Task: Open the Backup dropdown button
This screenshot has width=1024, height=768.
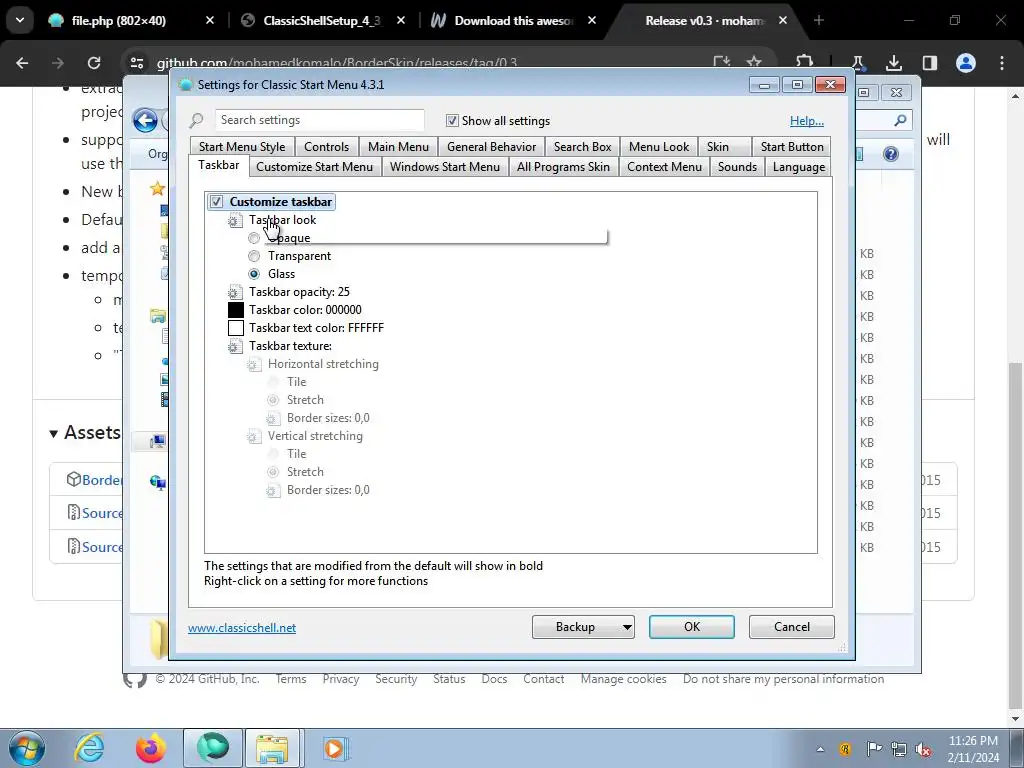Action: tap(583, 627)
